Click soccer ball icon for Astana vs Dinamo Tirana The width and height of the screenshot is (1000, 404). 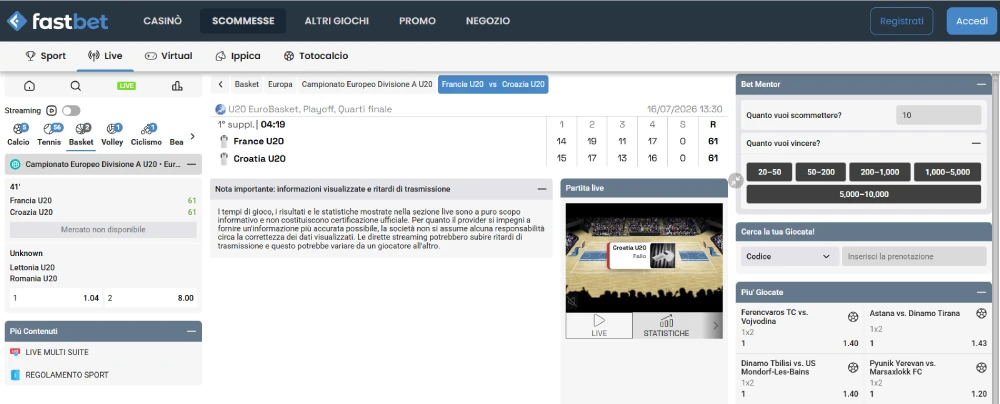[x=982, y=313]
